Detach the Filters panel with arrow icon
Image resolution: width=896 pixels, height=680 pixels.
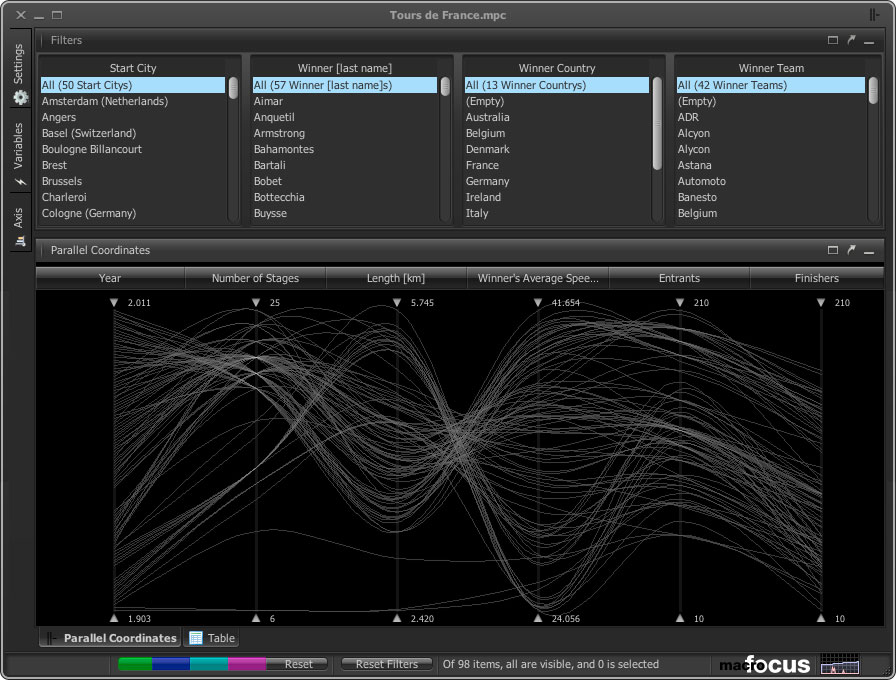click(851, 40)
